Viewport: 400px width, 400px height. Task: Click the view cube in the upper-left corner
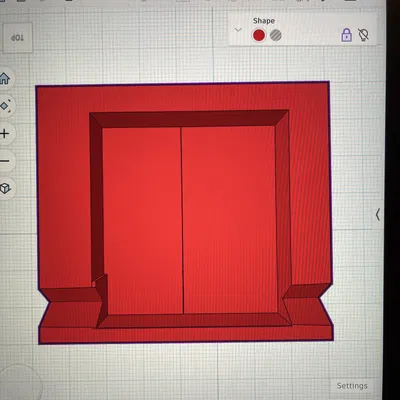pos(17,38)
